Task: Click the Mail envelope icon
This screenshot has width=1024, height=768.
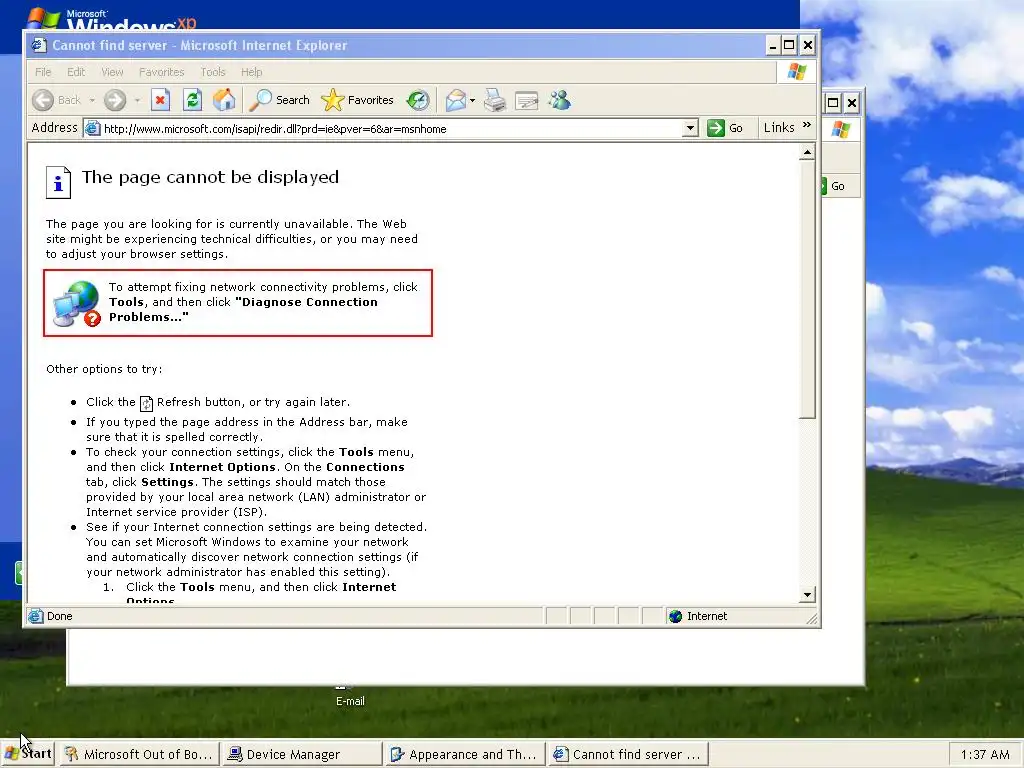Action: [x=456, y=100]
